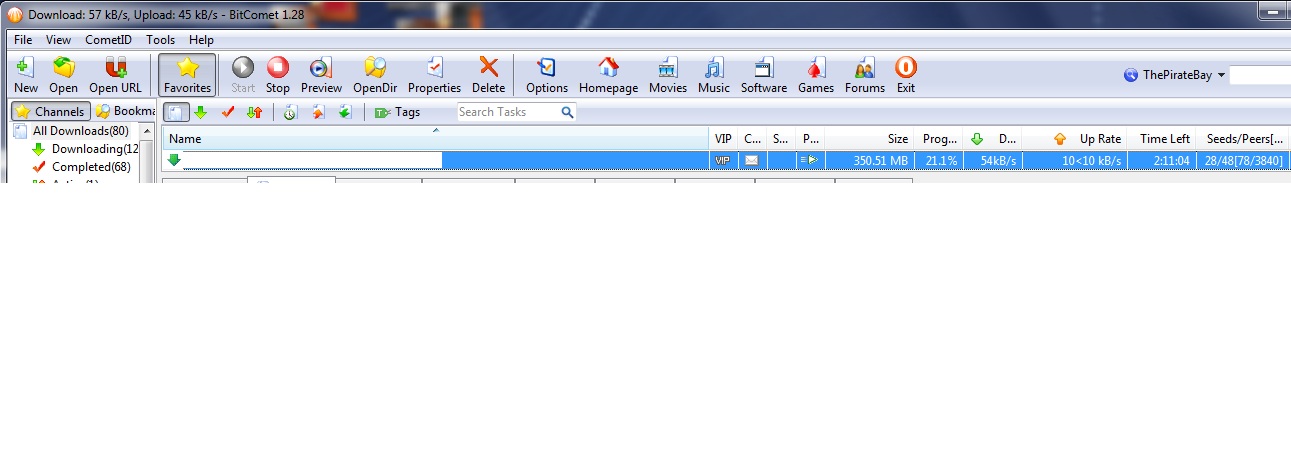Toggle the downloading-only filter green arrow
The width and height of the screenshot is (1291, 449).
(x=200, y=112)
